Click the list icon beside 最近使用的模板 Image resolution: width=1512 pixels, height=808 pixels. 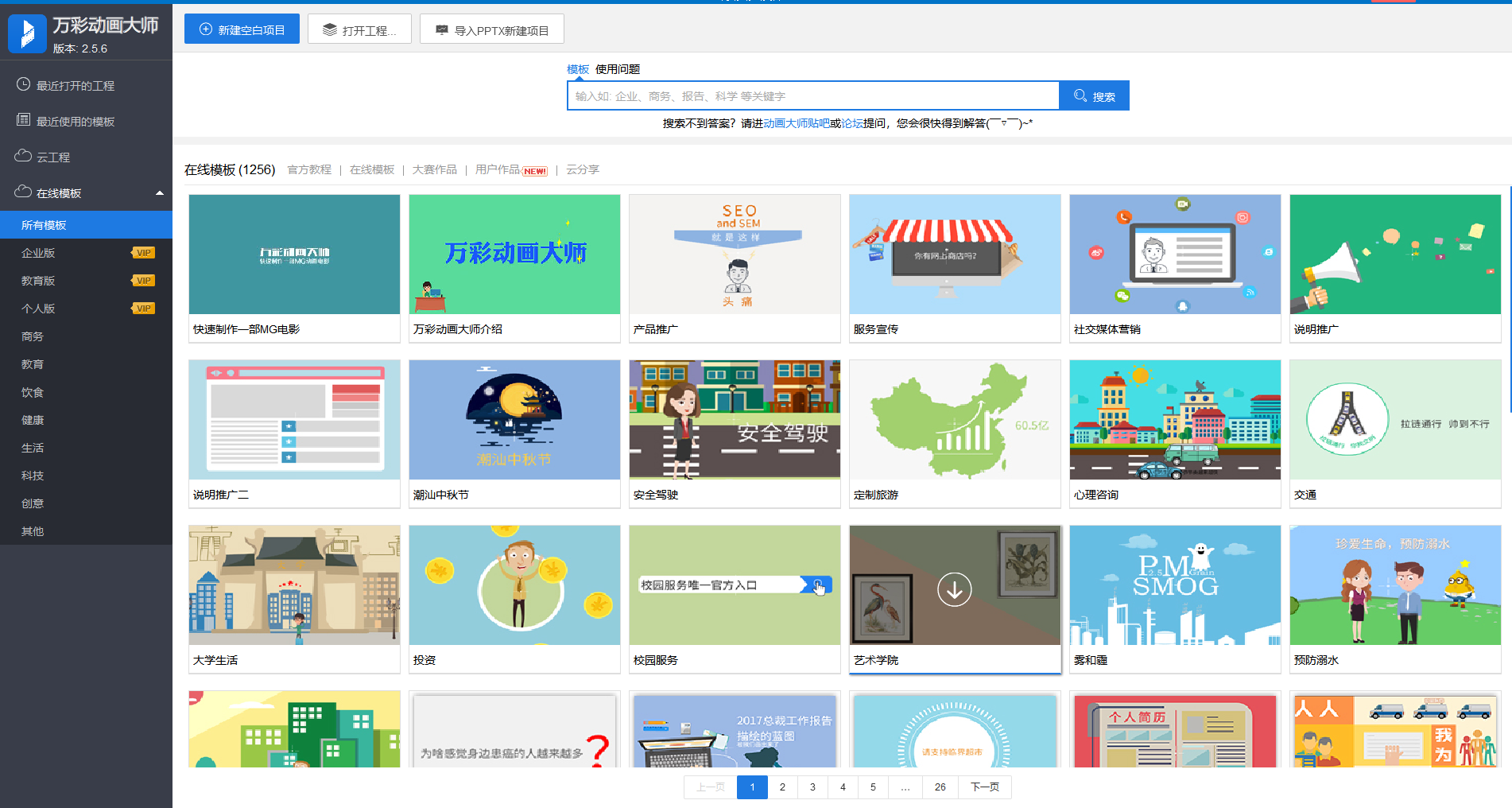point(24,120)
